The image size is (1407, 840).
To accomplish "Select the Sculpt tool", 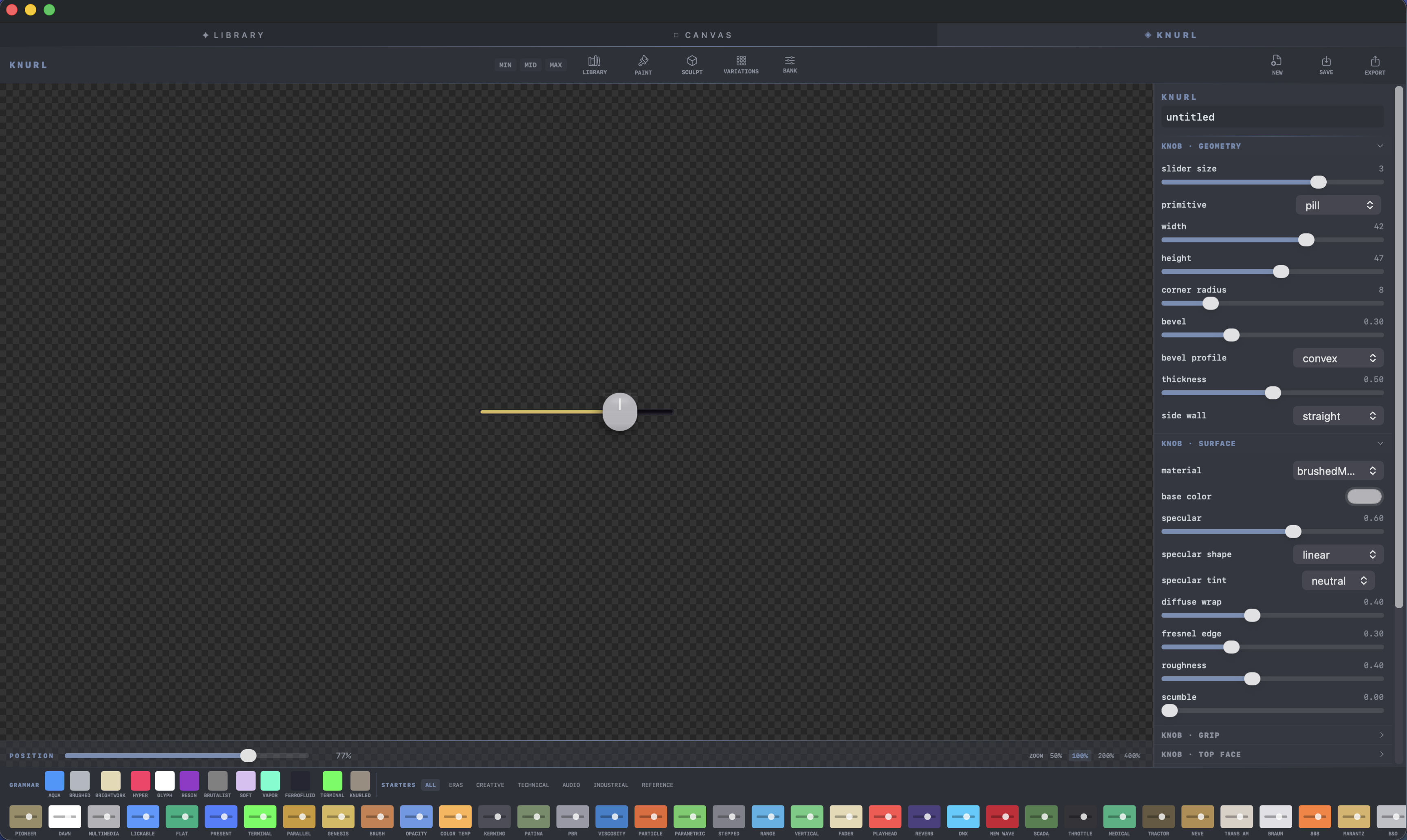I will click(692, 64).
